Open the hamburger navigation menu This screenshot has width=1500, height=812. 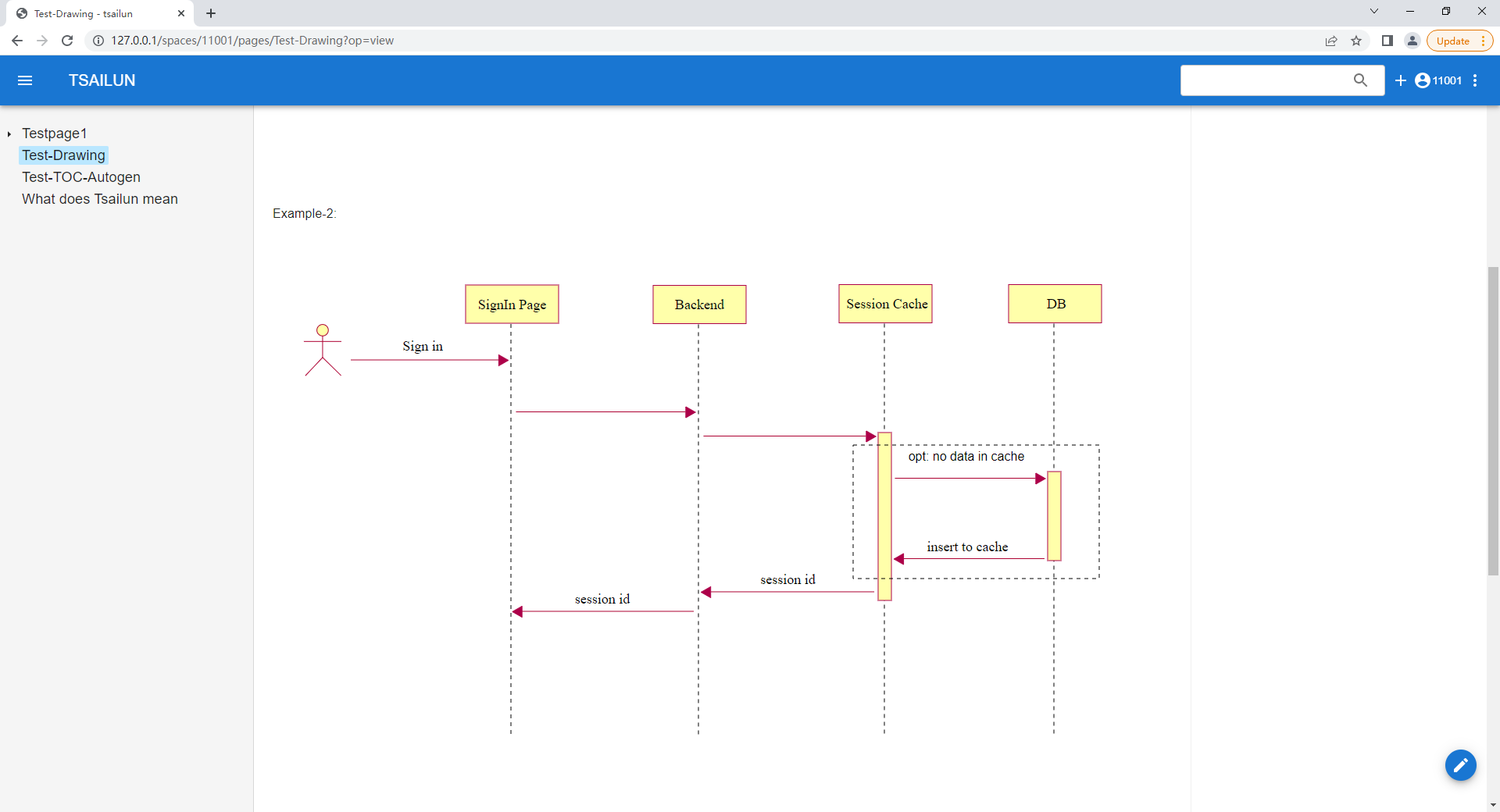(x=25, y=80)
